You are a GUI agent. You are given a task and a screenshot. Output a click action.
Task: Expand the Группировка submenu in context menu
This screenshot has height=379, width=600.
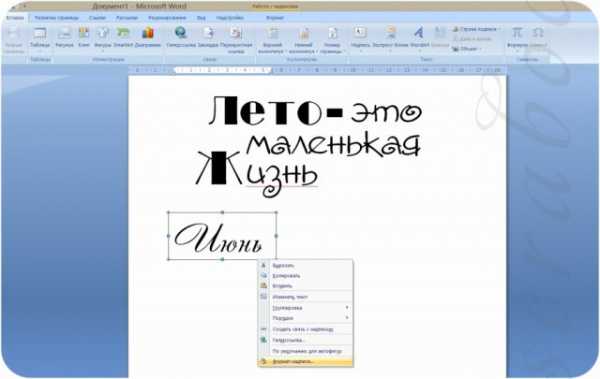click(x=305, y=308)
